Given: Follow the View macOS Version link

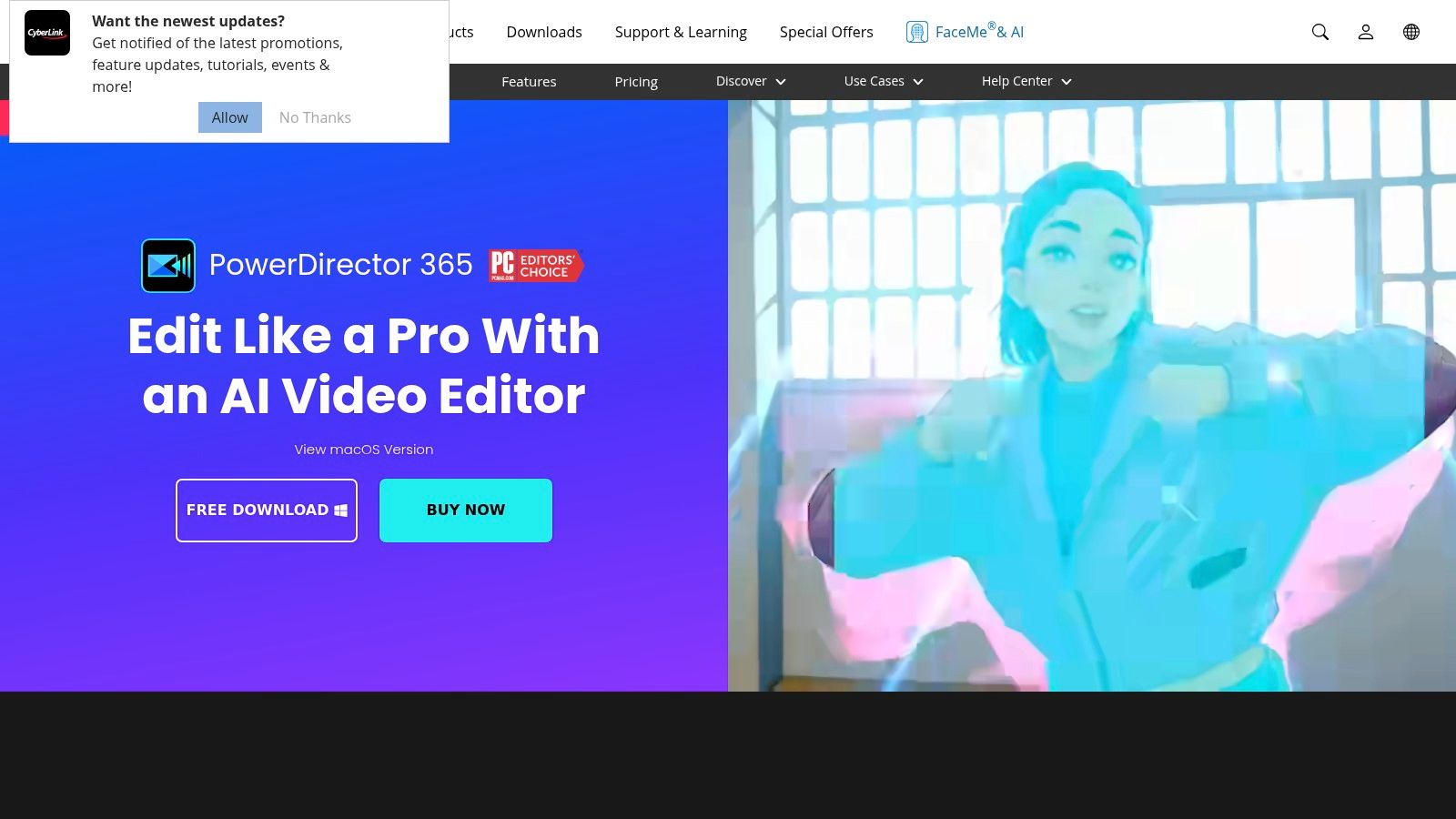Looking at the screenshot, I should pos(364,450).
